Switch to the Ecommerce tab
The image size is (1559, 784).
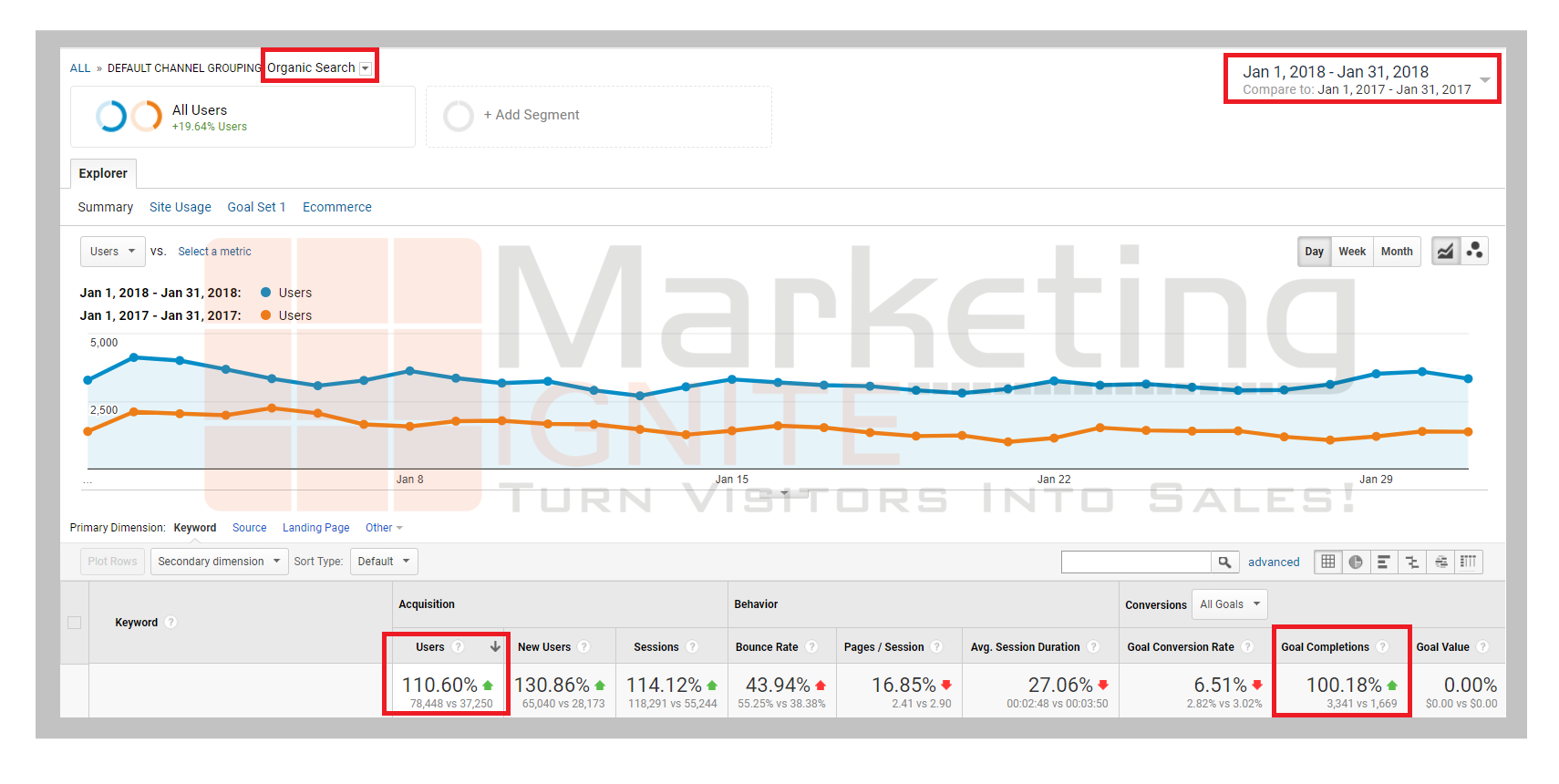[336, 207]
